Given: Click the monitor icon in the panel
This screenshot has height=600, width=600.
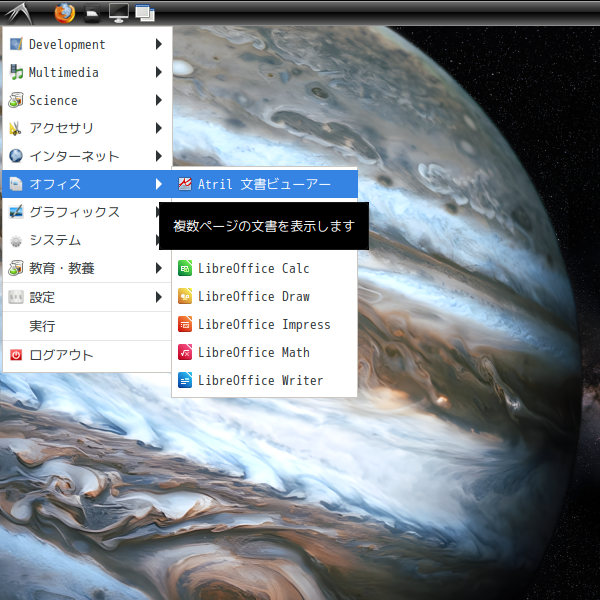Looking at the screenshot, I should click(119, 13).
